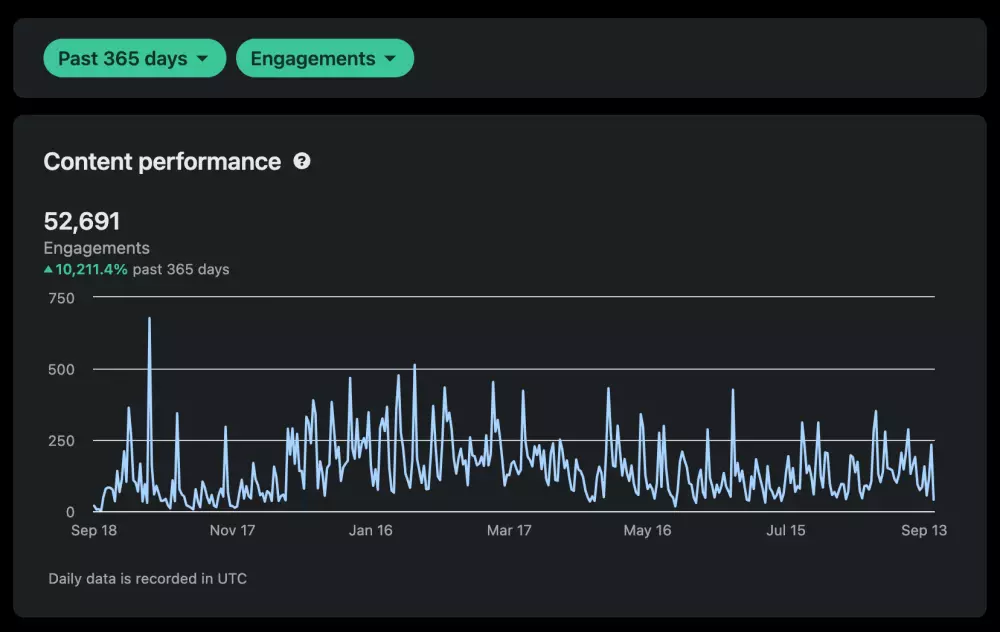Open the Content performance help icon
This screenshot has width=1000, height=632.
[x=302, y=161]
